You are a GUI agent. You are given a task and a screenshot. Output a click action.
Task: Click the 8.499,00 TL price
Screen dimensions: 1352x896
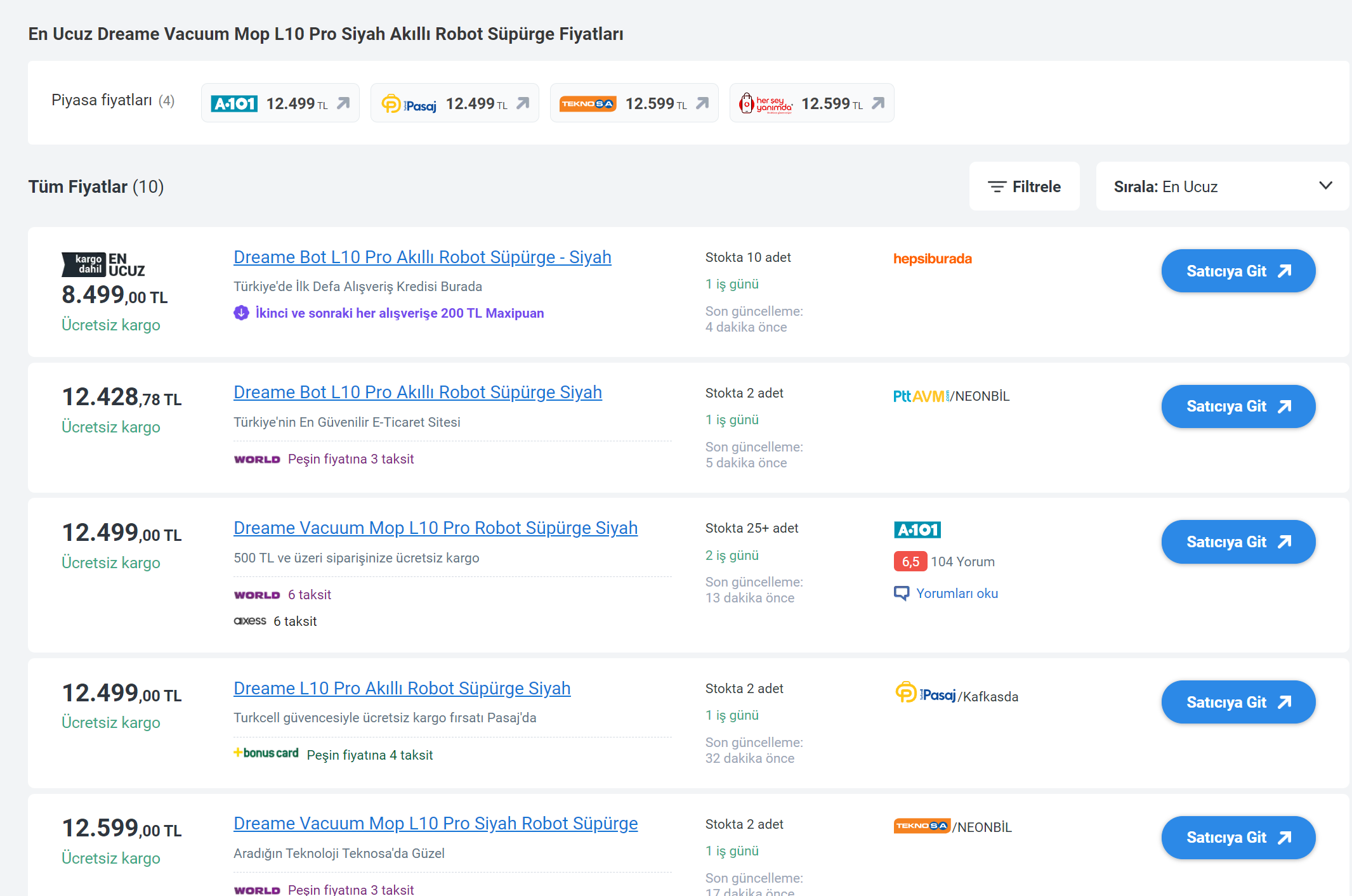point(114,295)
